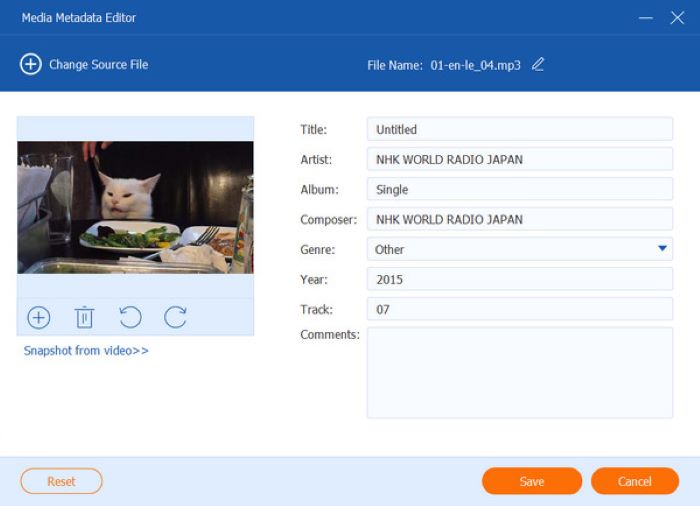Open the Genre dropdown arrow
The image size is (700, 506).
point(662,248)
